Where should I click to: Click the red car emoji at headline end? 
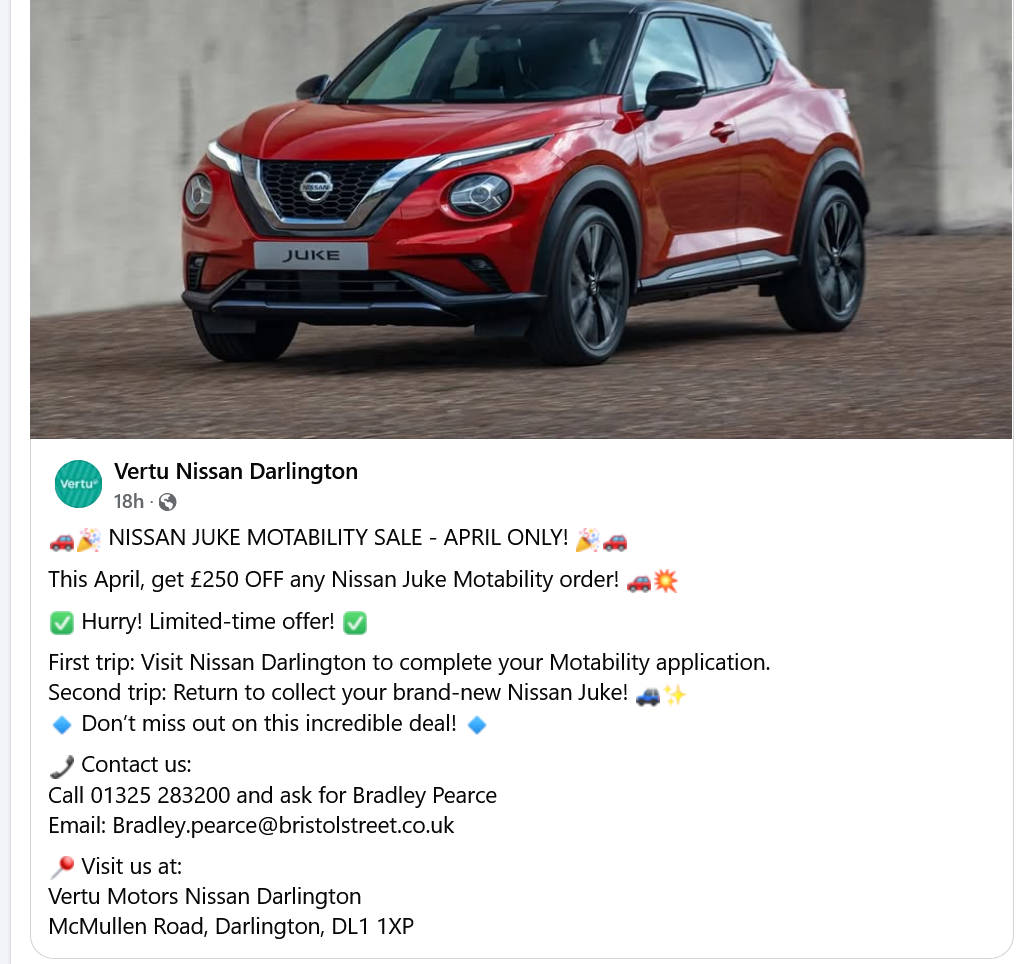coord(615,541)
